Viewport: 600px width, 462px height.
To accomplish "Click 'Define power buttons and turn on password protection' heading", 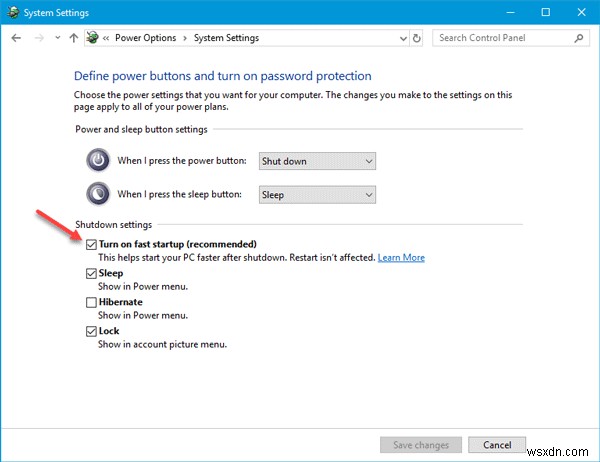I will 223,76.
